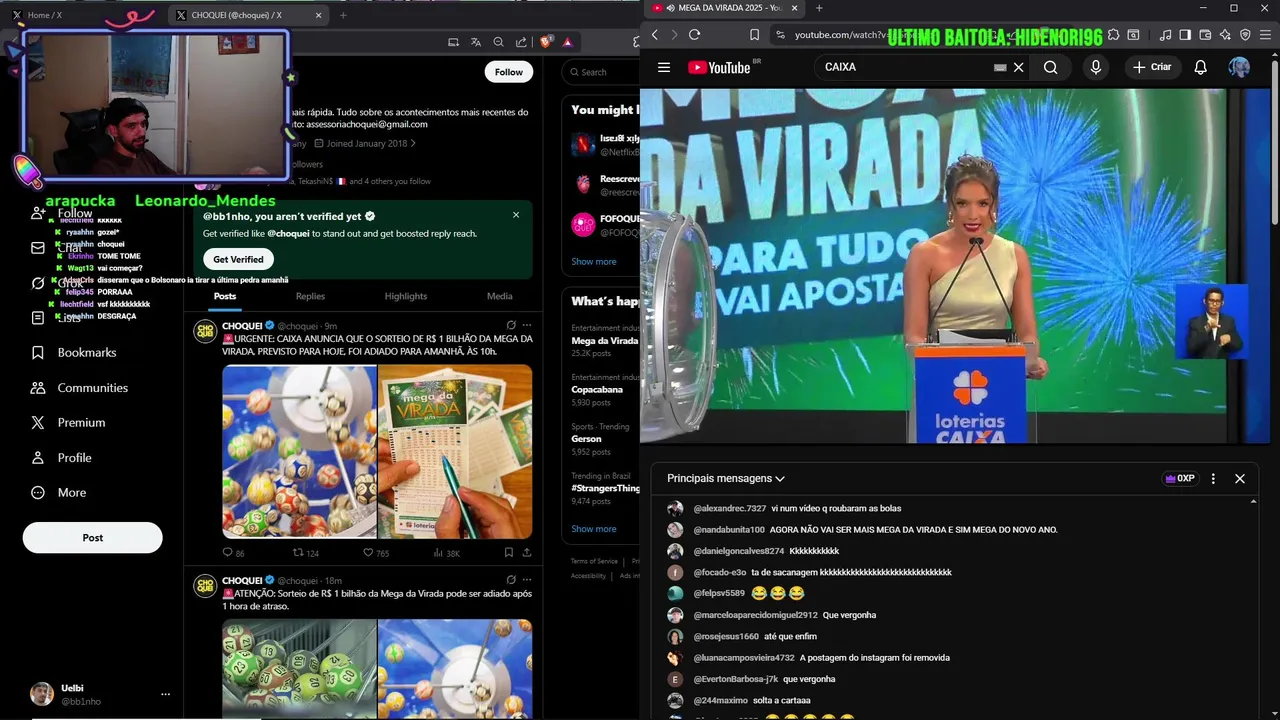Follow the CHOQUEI account

pyautogui.click(x=508, y=72)
